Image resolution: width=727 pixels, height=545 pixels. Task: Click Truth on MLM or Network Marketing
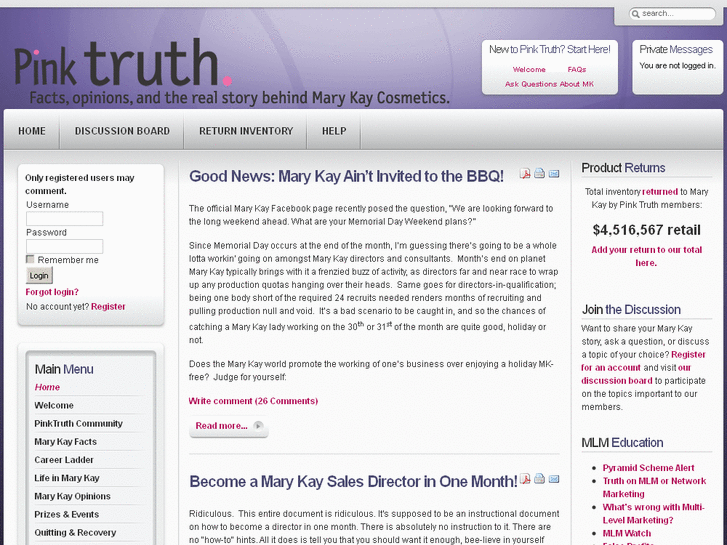point(654,487)
